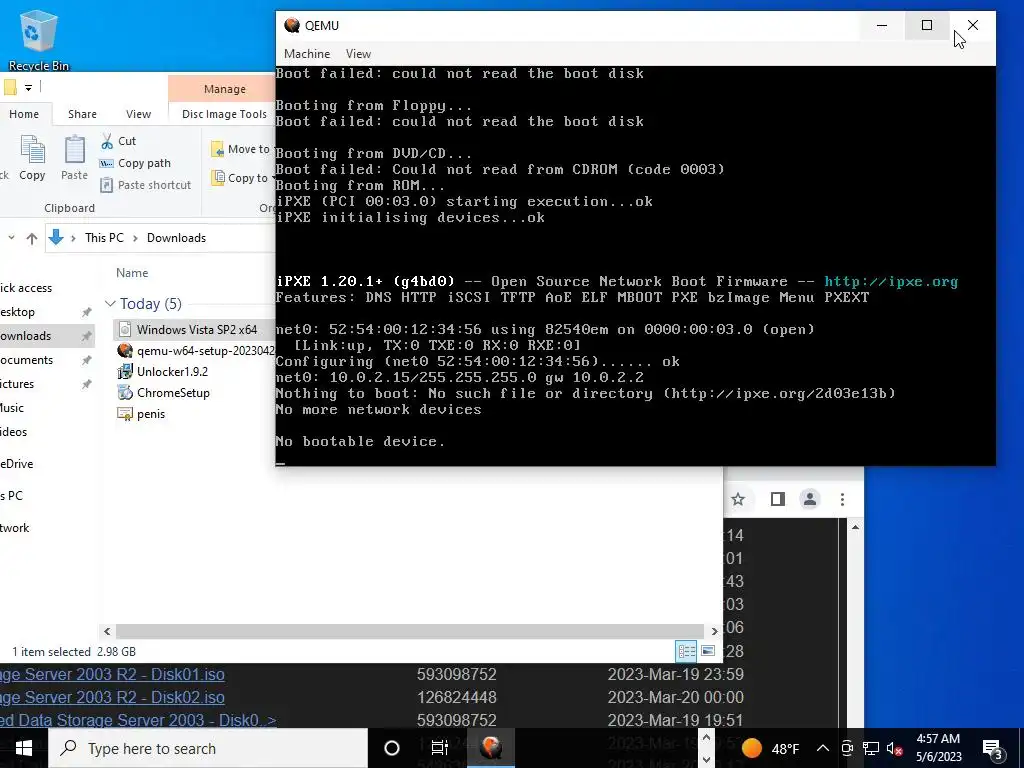Screen dimensions: 1024x768
Task: Open File Explorer's View ribbon tab
Action: pos(138,114)
